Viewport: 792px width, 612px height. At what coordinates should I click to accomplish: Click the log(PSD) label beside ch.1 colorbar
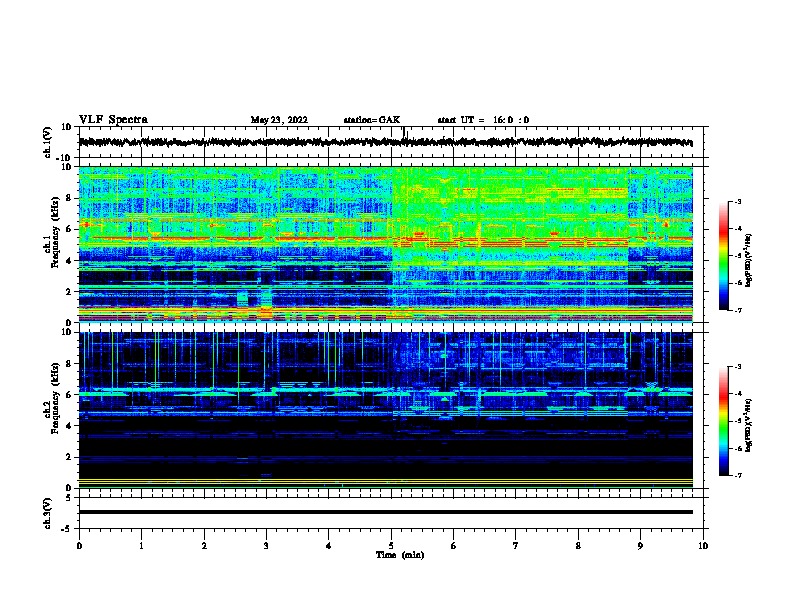pos(748,260)
